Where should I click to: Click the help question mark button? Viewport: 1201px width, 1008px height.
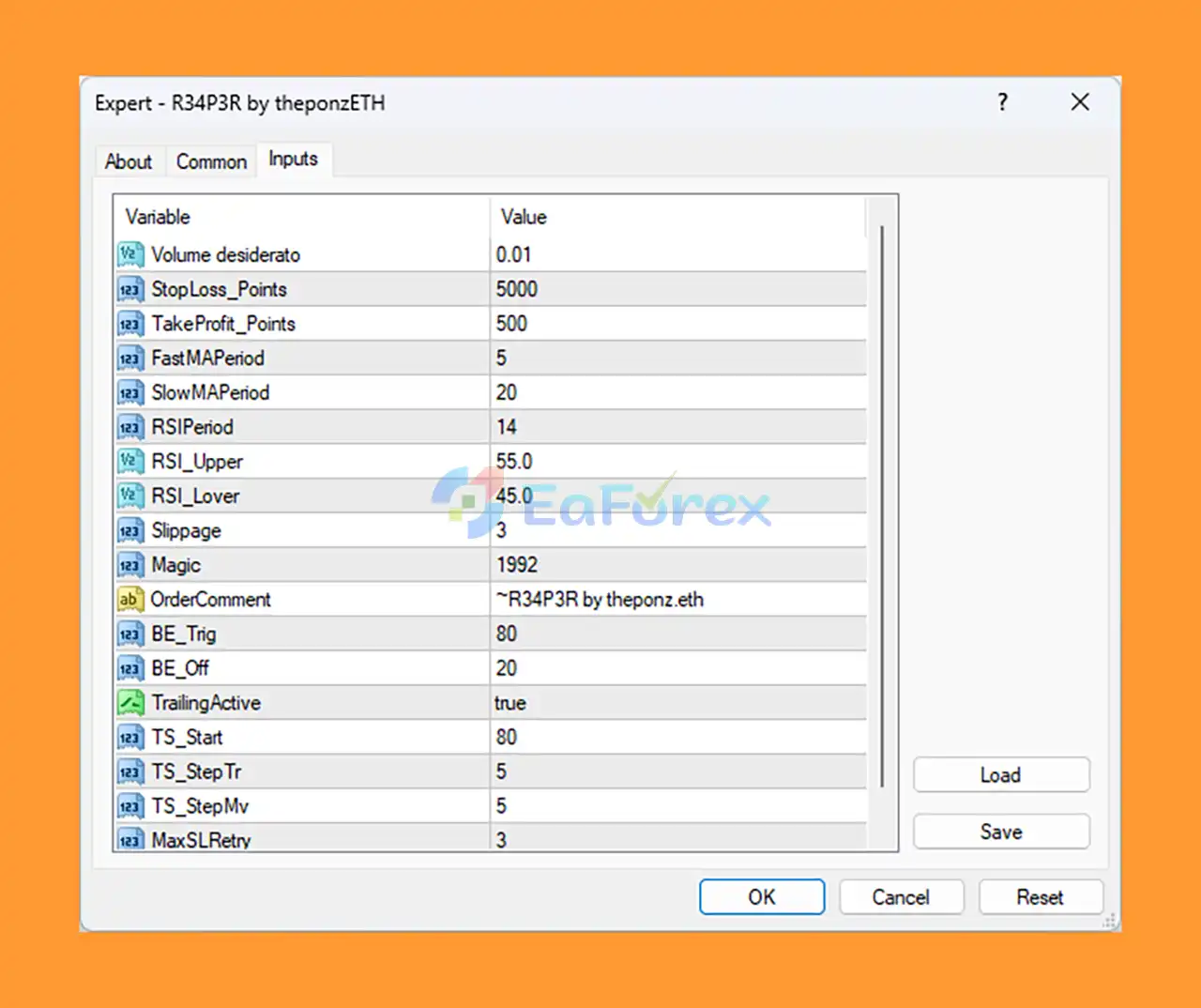pyautogui.click(x=1003, y=102)
